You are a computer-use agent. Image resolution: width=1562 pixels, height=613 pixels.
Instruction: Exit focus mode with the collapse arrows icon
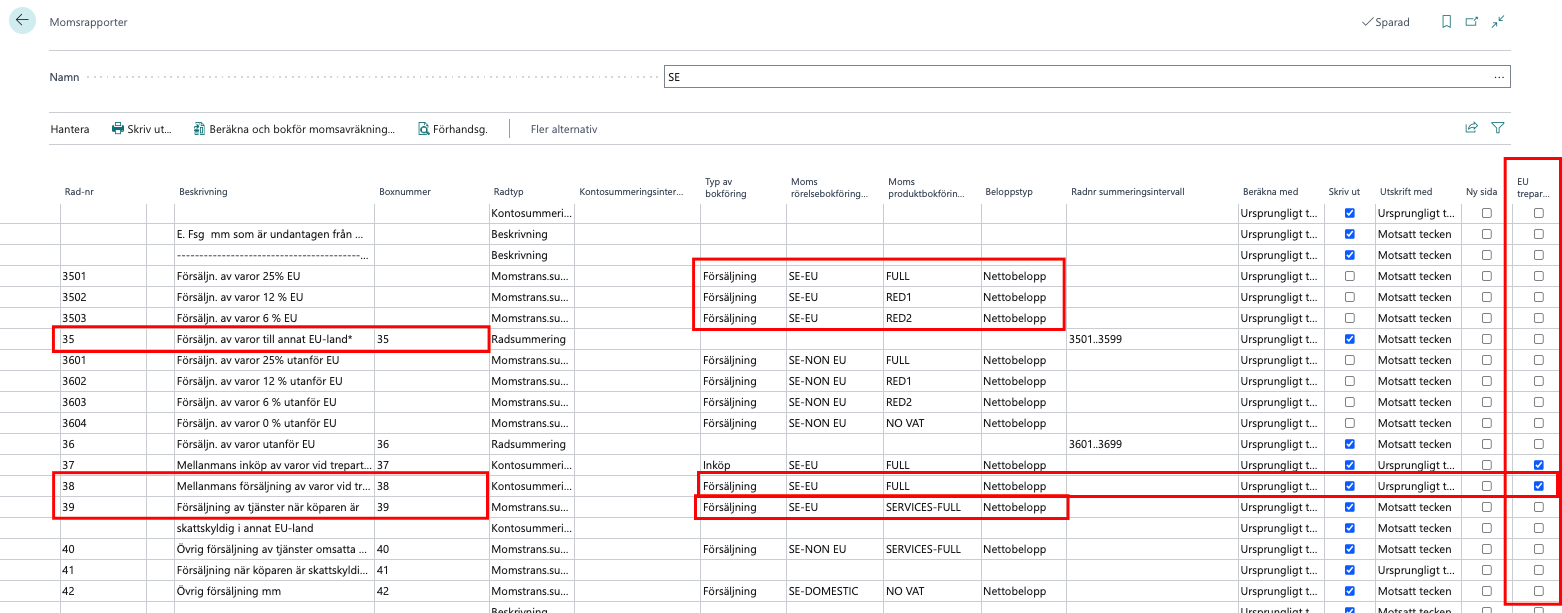point(1497,21)
